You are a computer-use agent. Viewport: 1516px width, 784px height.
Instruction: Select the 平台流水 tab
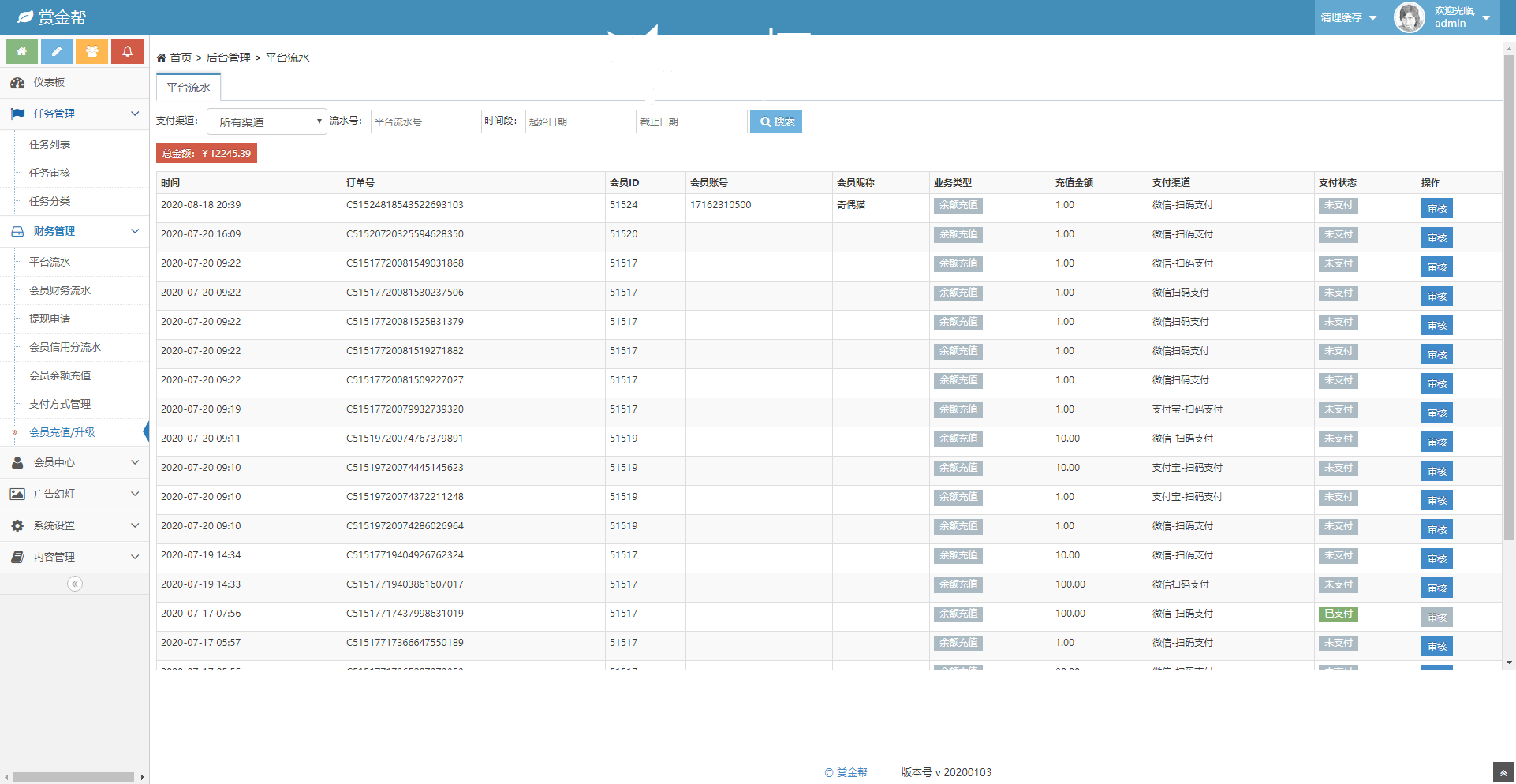[x=189, y=88]
